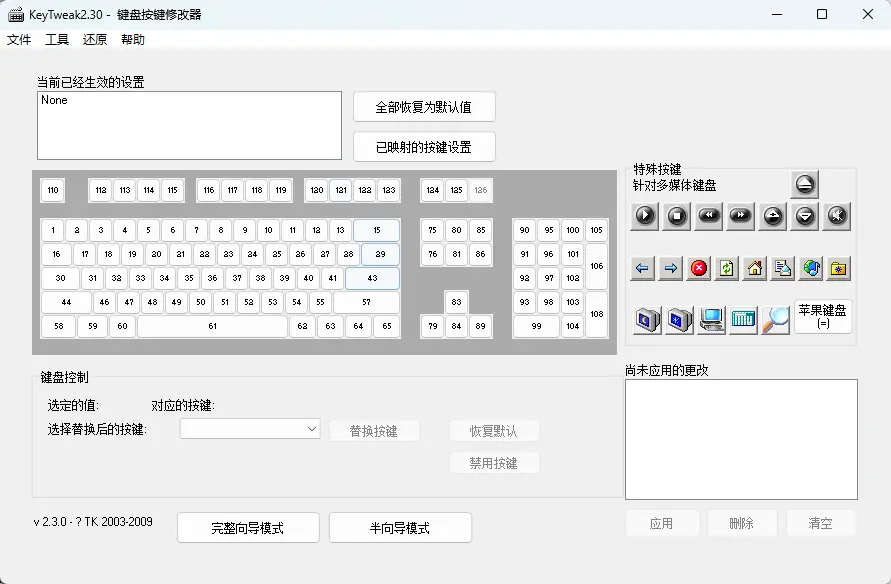Screen dimensions: 891x584
Task: Select keyboard key 44
Action: click(x=66, y=302)
